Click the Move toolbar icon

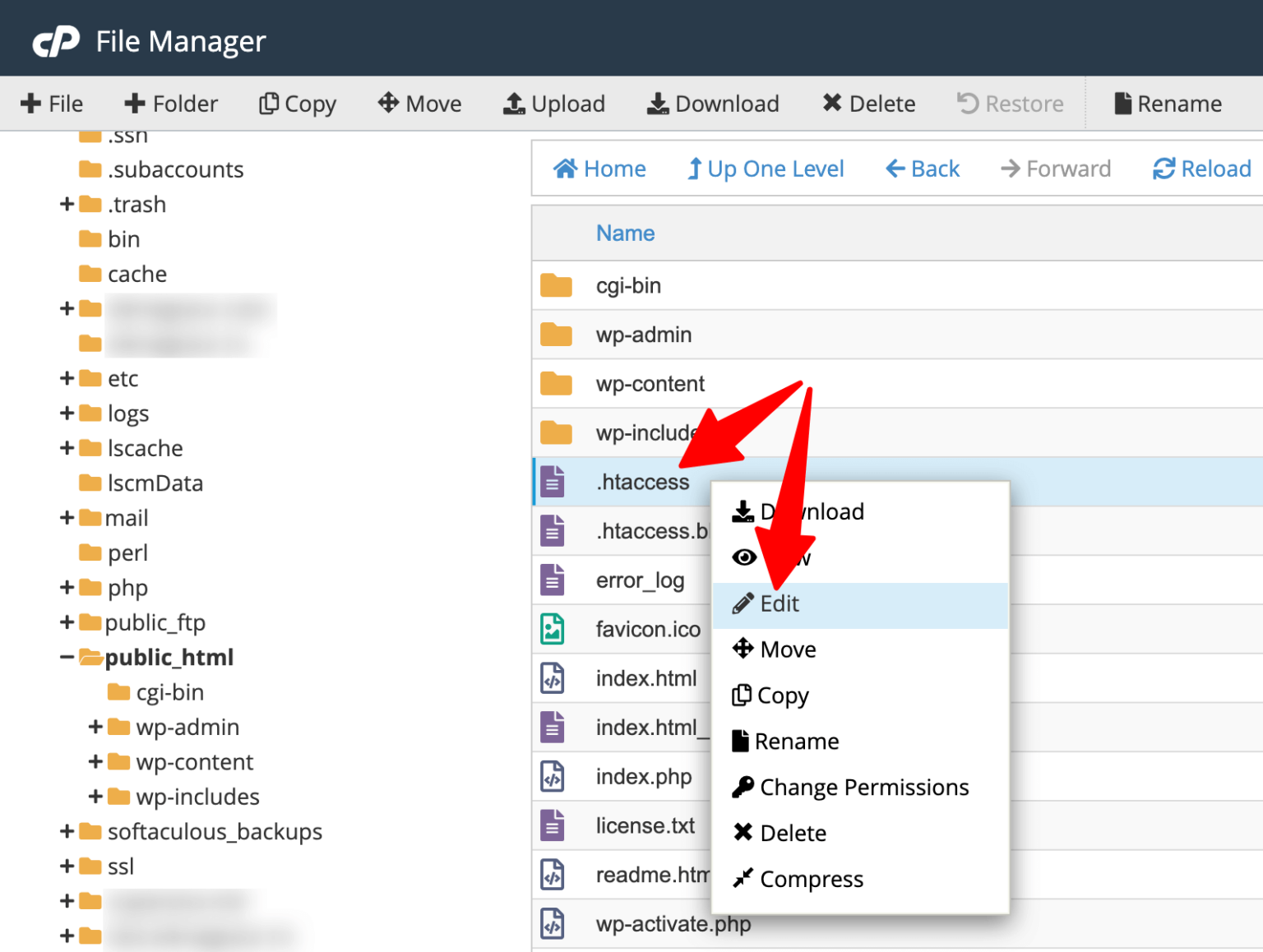419,104
